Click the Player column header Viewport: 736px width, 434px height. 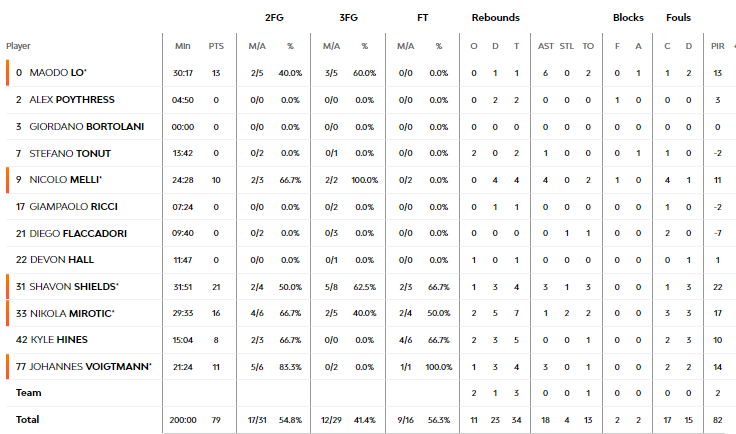click(18, 46)
